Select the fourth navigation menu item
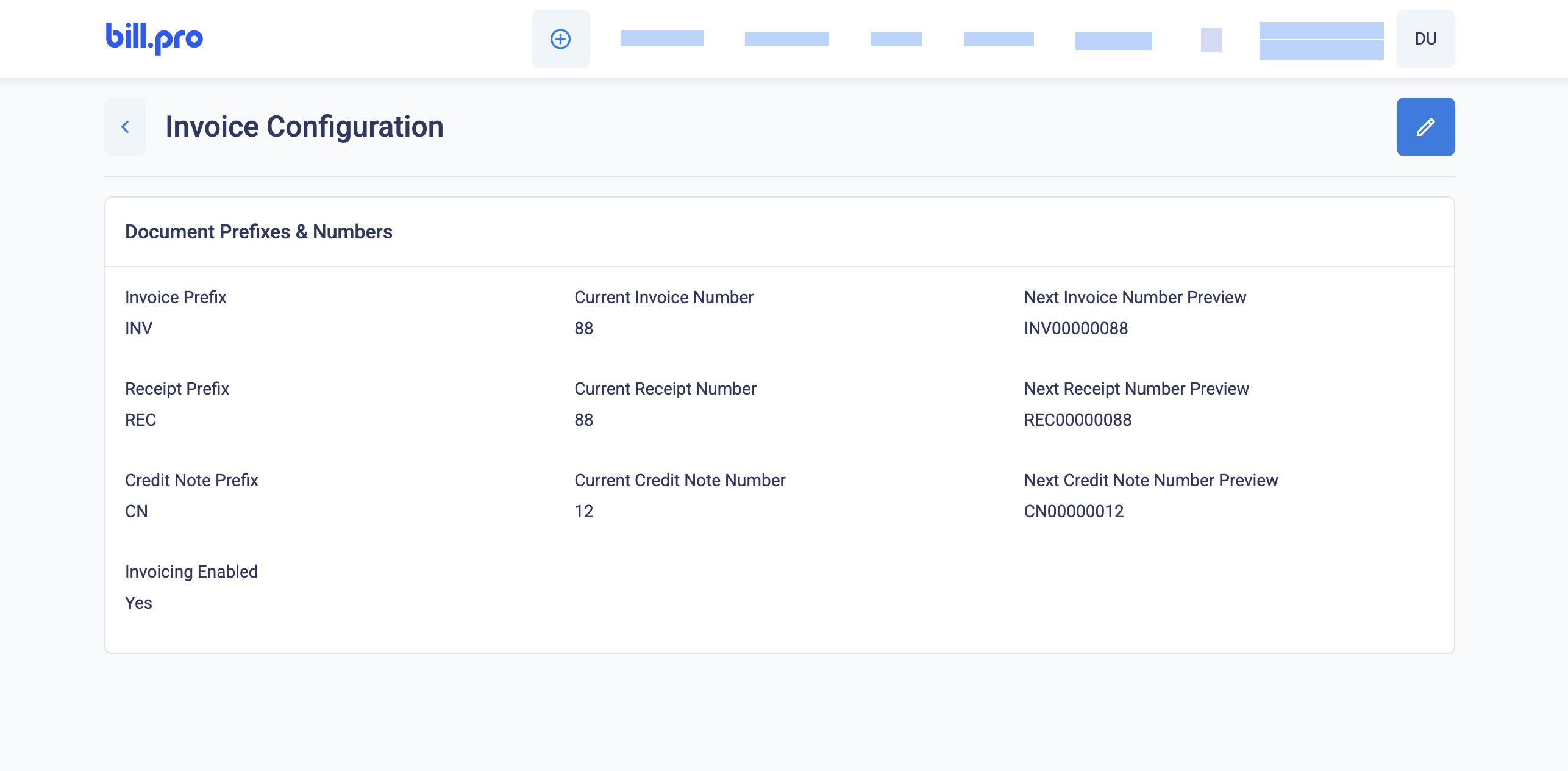The image size is (1568, 771). pyautogui.click(x=999, y=39)
